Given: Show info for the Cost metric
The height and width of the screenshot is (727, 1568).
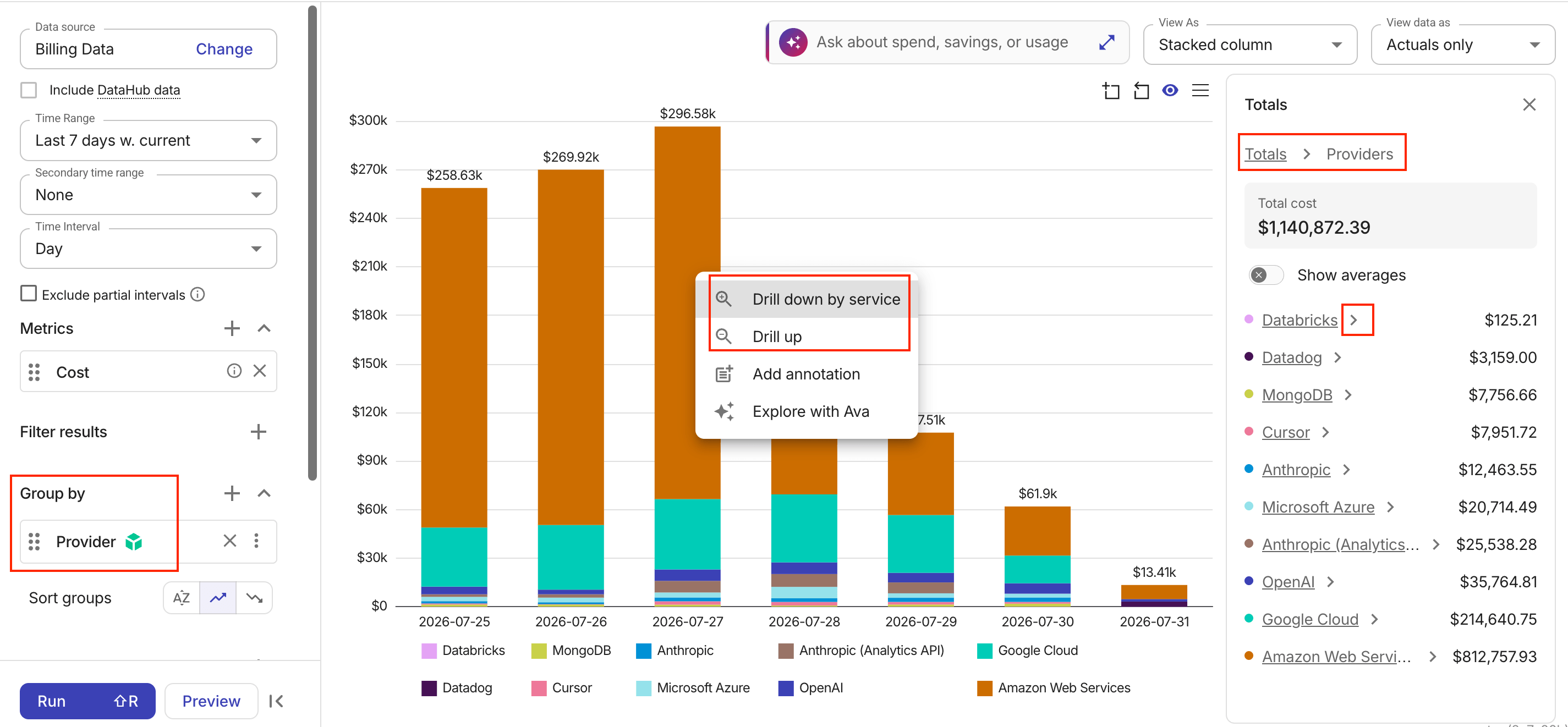Looking at the screenshot, I should 234,371.
